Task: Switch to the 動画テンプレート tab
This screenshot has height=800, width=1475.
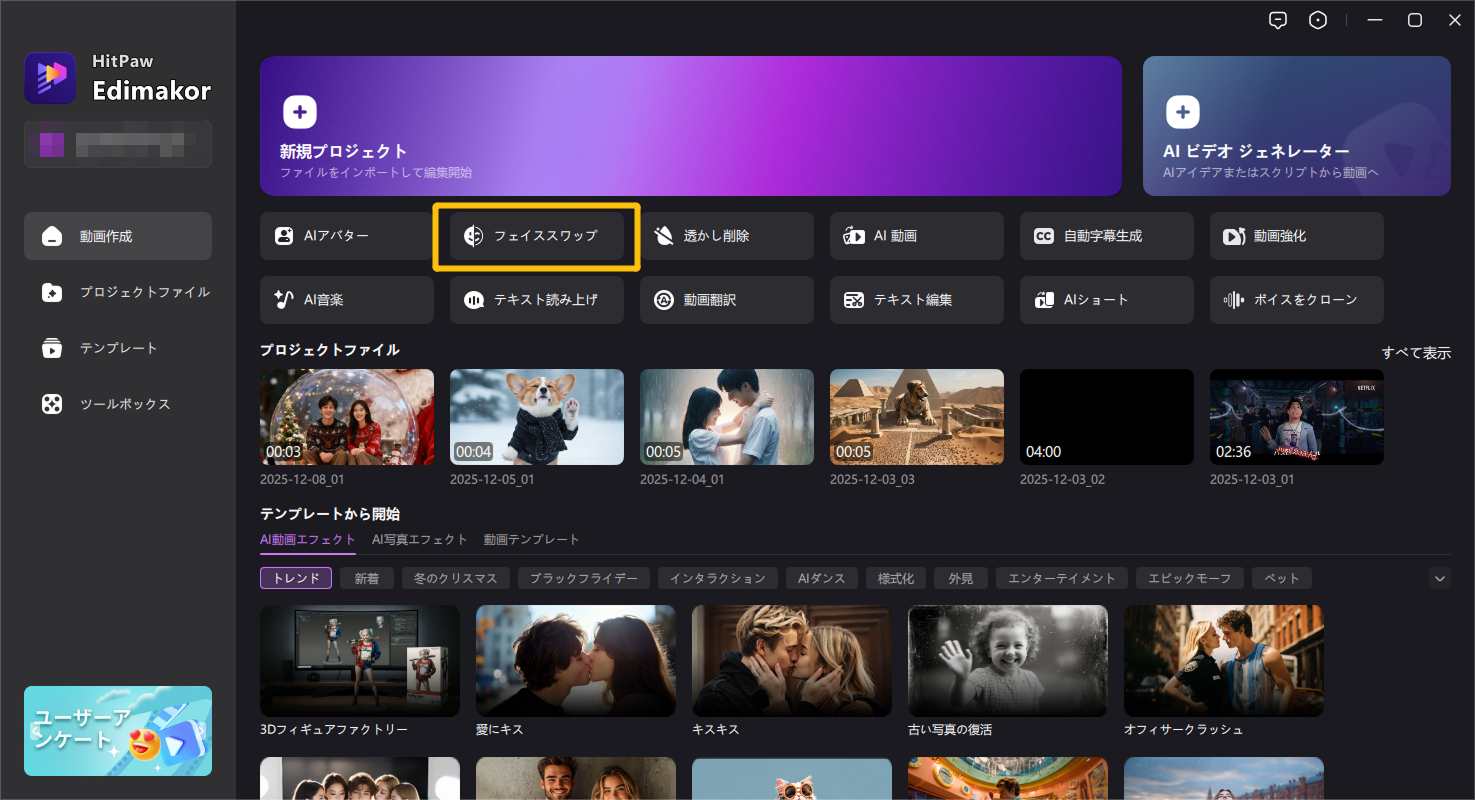Action: 531,539
